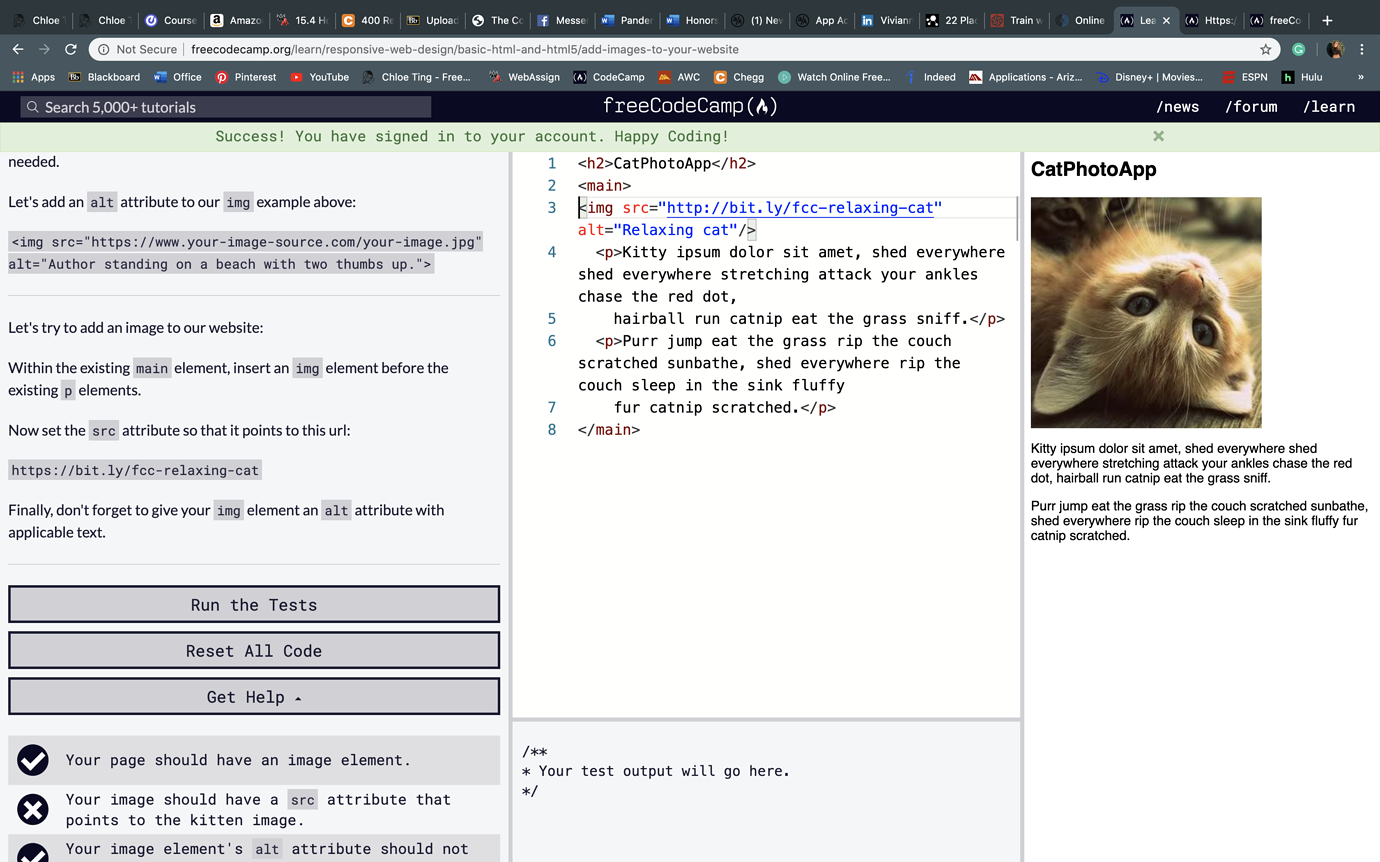1380x862 pixels.
Task: Click Reset All Code
Action: pos(253,650)
